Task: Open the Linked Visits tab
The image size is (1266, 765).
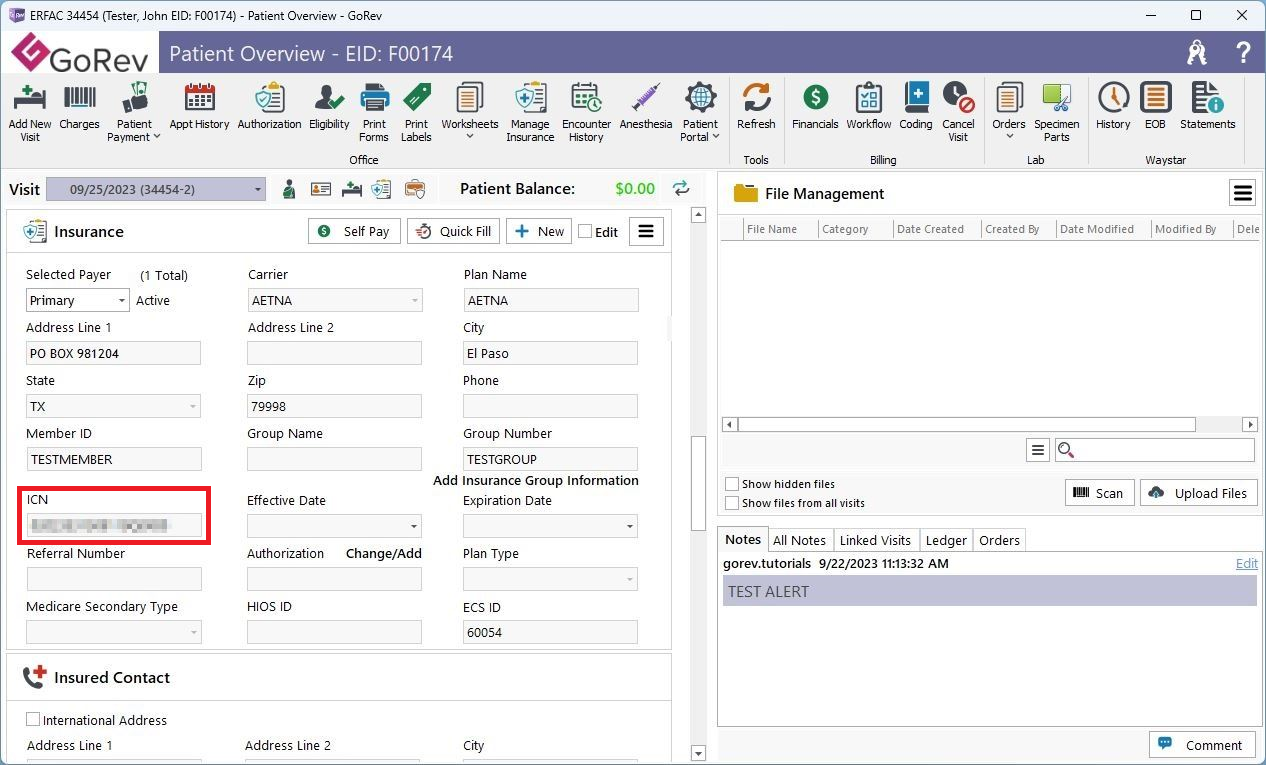Action: point(875,540)
